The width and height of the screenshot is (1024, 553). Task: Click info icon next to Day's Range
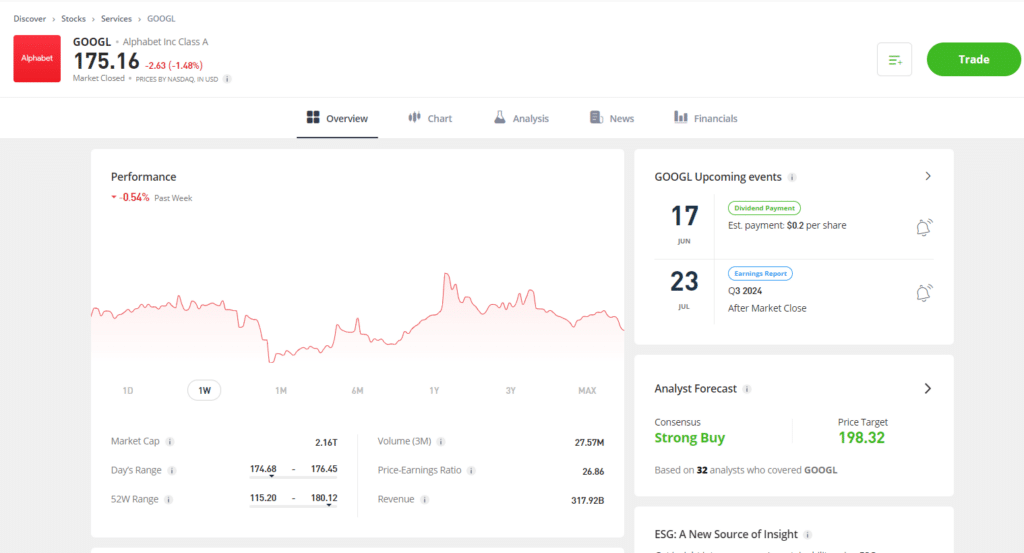coord(172,471)
